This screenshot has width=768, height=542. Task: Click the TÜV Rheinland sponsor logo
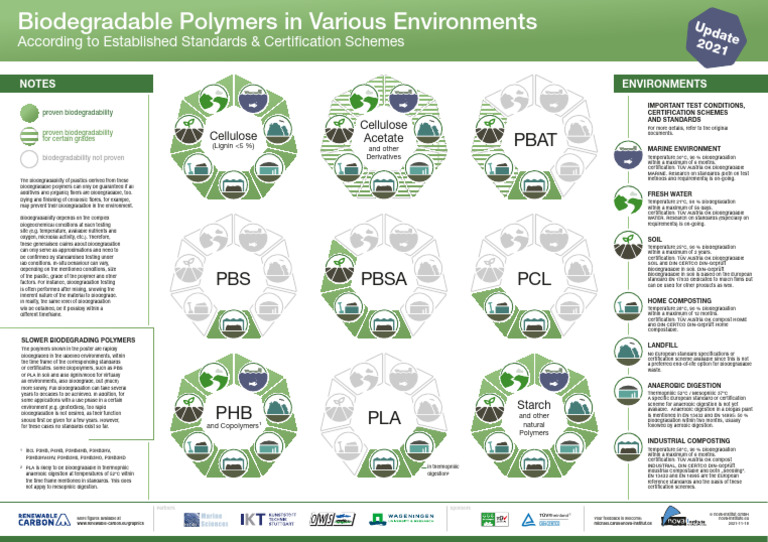pos(546,519)
